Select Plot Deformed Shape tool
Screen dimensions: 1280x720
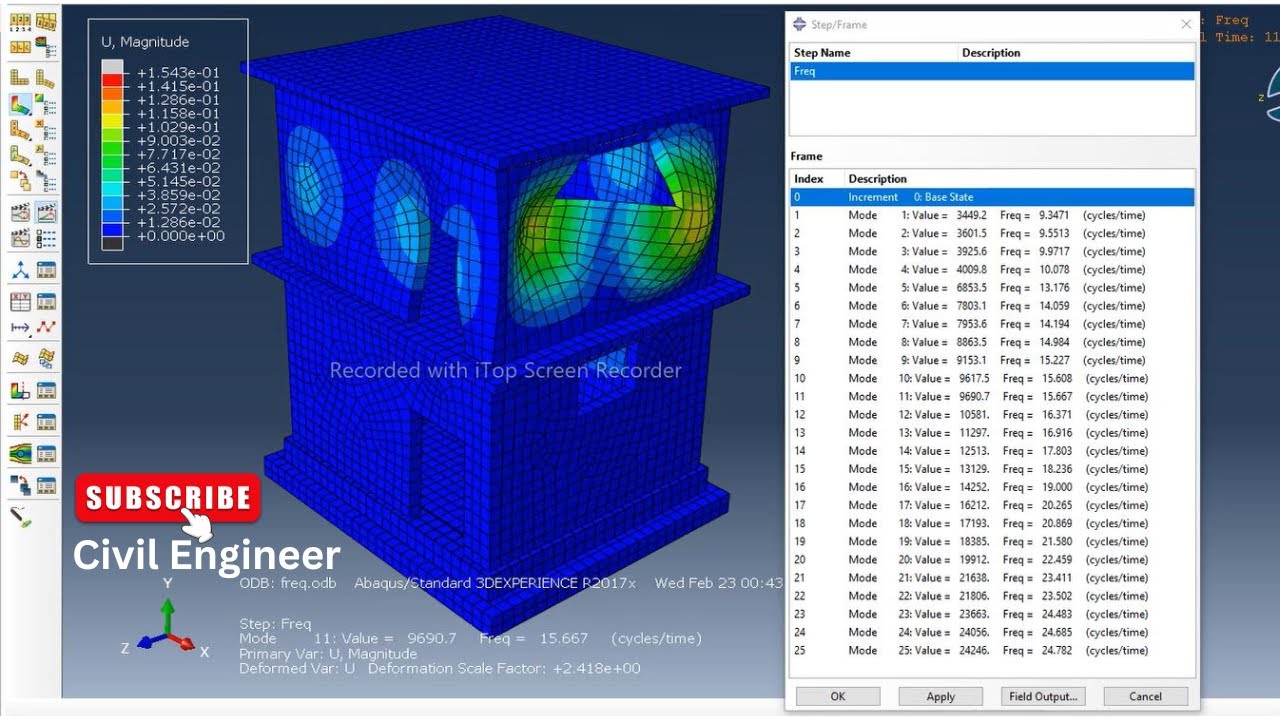coord(46,78)
